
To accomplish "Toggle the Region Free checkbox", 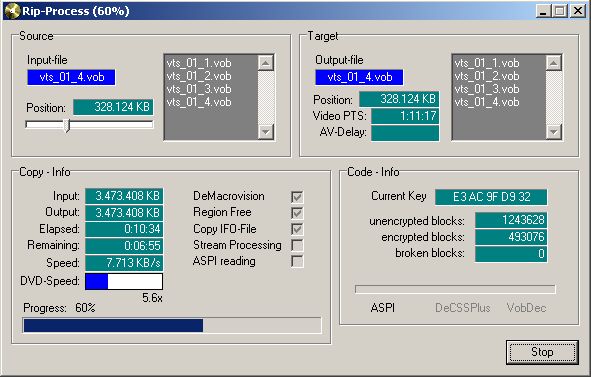I will 297,213.
